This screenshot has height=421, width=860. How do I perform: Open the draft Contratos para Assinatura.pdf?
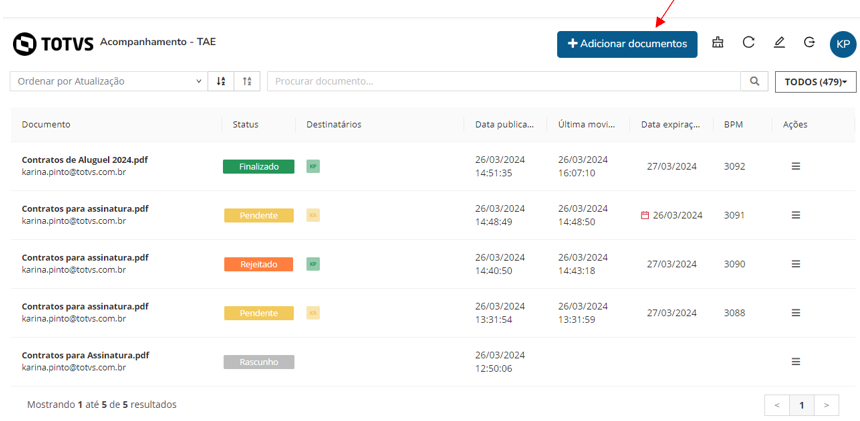click(86, 355)
